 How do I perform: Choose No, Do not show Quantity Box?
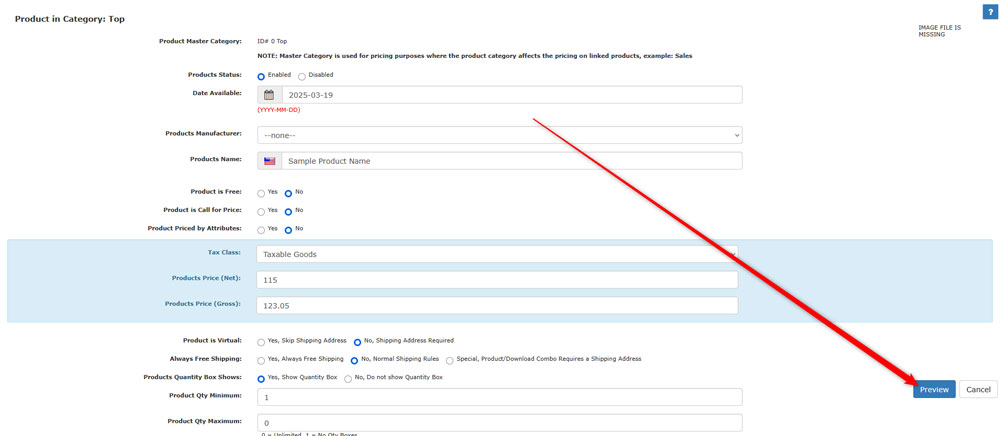[348, 379]
